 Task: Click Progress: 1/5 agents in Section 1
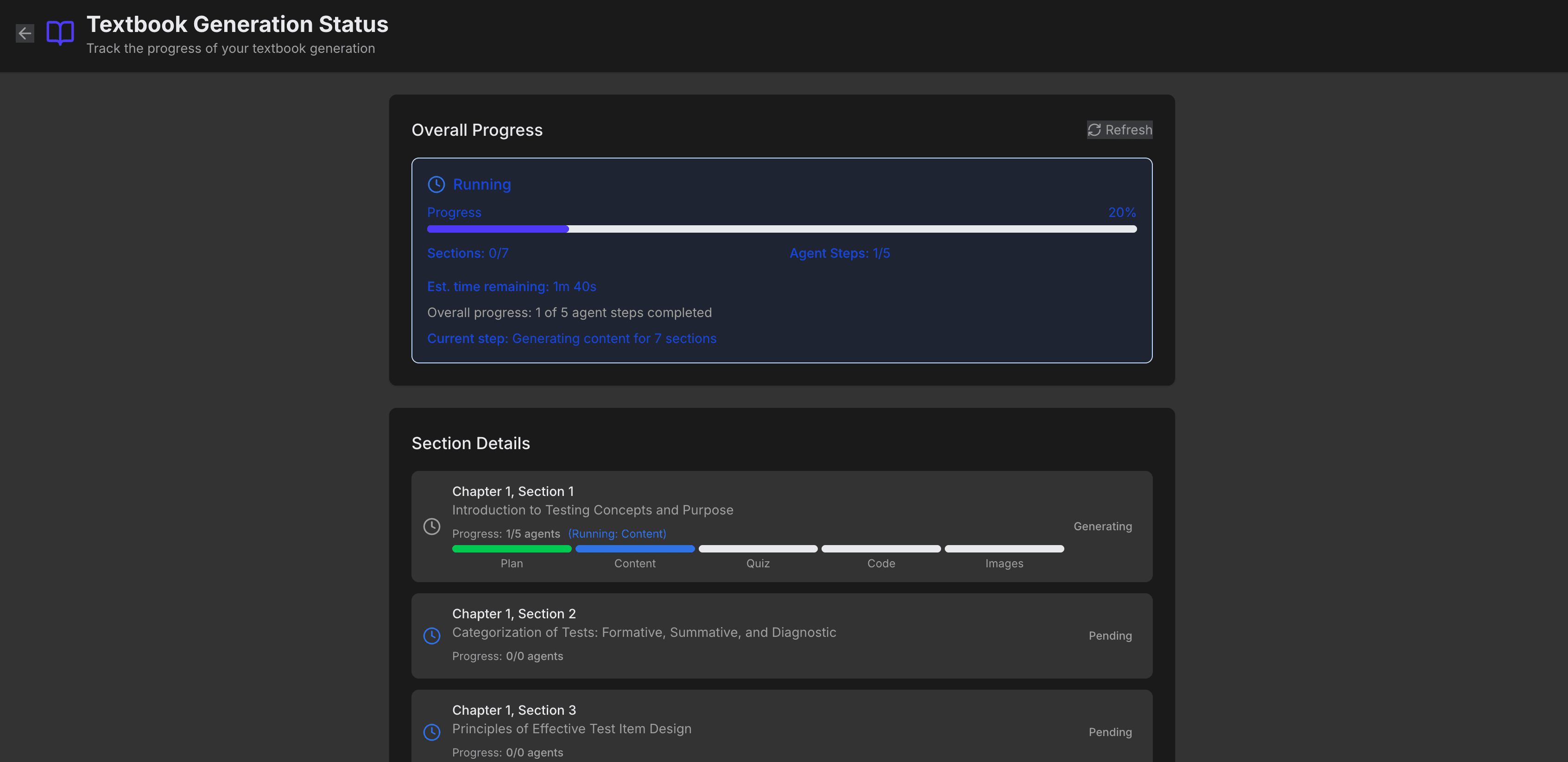pos(506,533)
